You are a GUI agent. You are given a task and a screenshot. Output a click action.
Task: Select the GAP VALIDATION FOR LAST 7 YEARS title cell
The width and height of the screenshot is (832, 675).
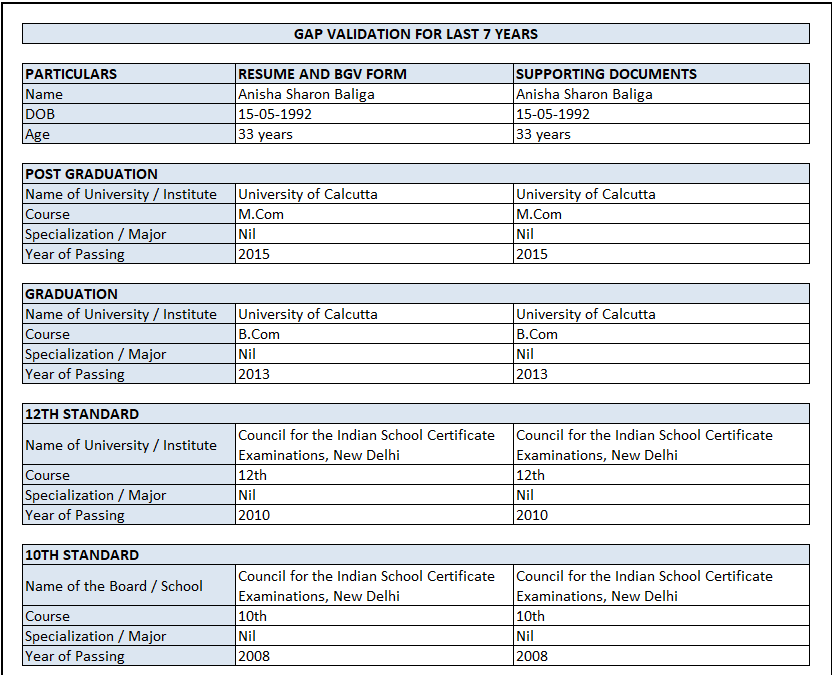coord(415,33)
